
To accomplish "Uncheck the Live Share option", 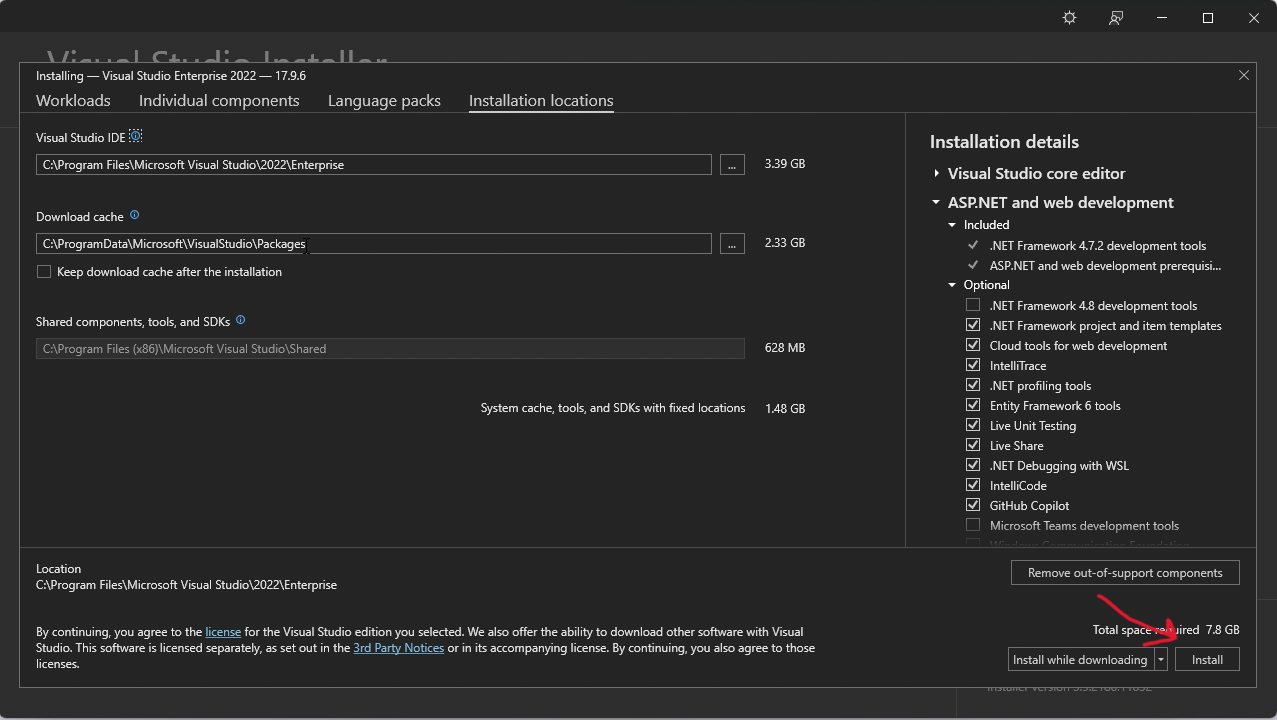I will coord(973,445).
